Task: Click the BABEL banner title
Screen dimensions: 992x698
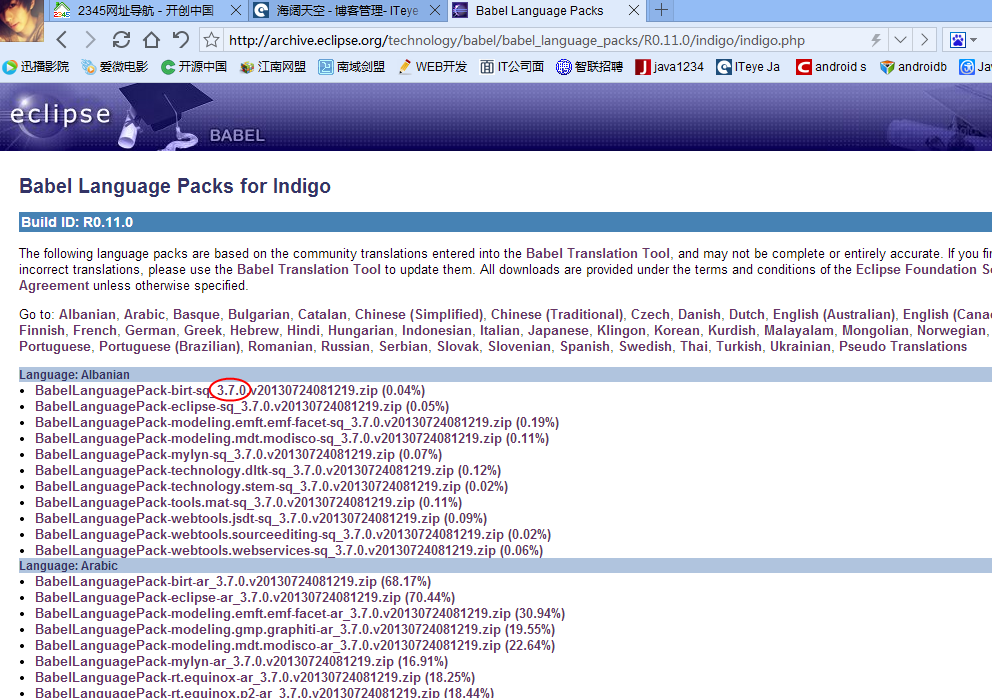Action: click(237, 135)
